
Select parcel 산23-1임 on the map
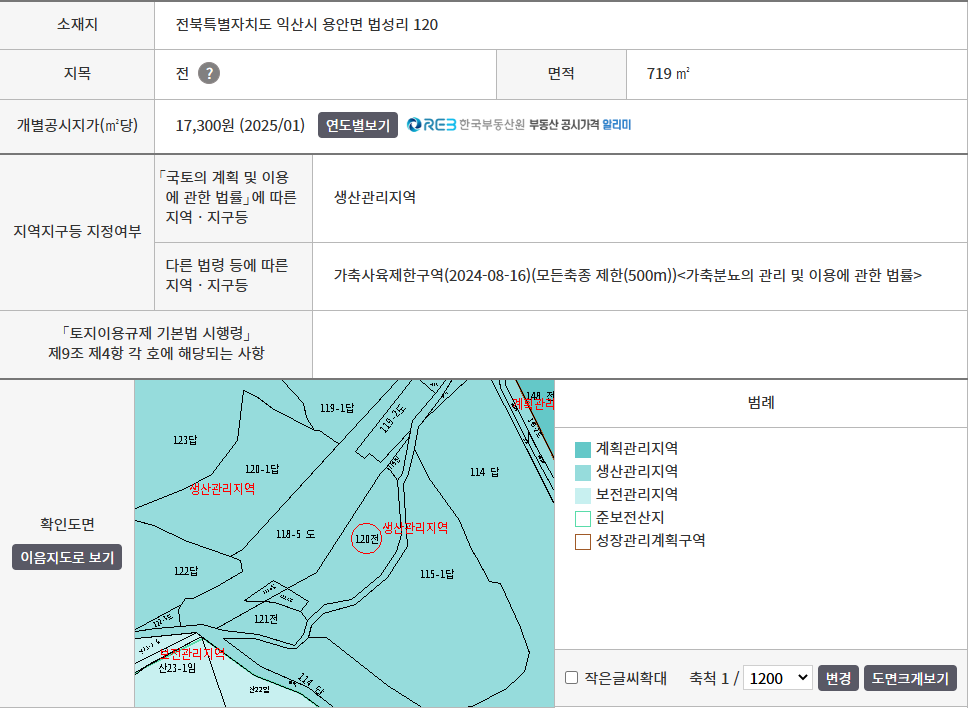click(179, 667)
